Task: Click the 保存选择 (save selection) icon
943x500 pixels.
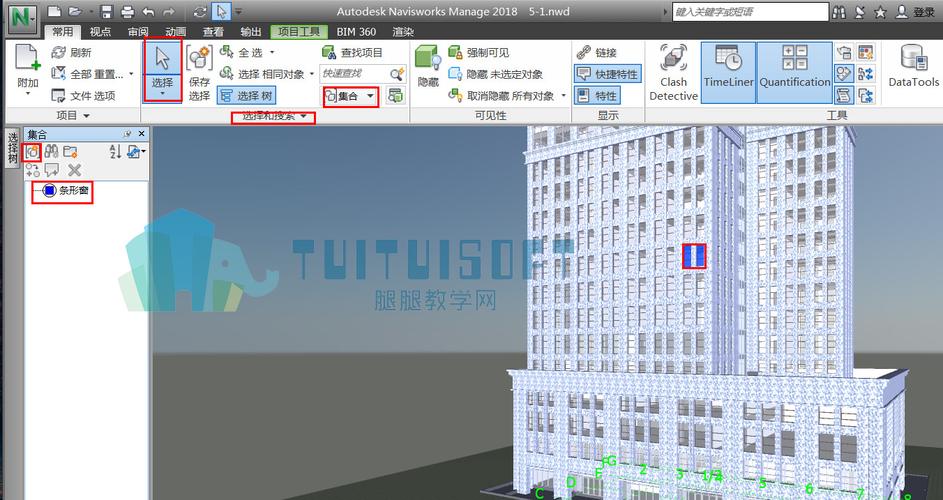Action: click(x=199, y=72)
